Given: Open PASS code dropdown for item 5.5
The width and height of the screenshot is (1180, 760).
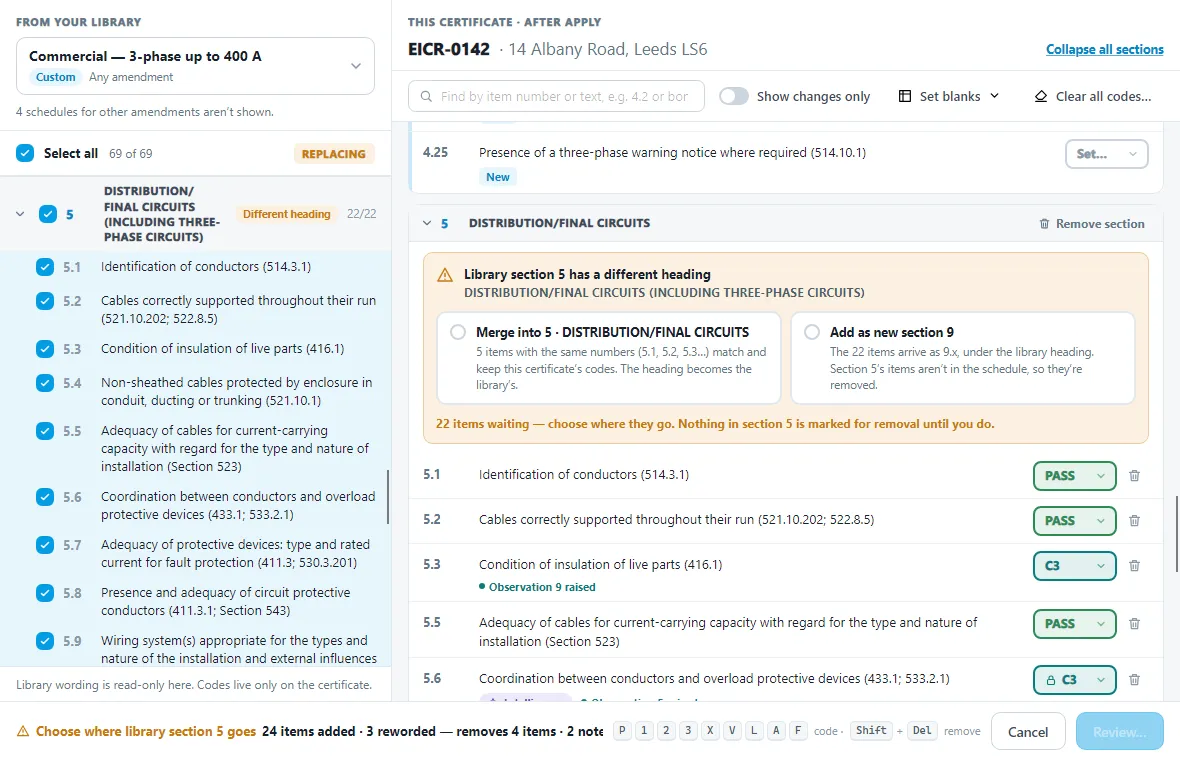Looking at the screenshot, I should [1074, 624].
